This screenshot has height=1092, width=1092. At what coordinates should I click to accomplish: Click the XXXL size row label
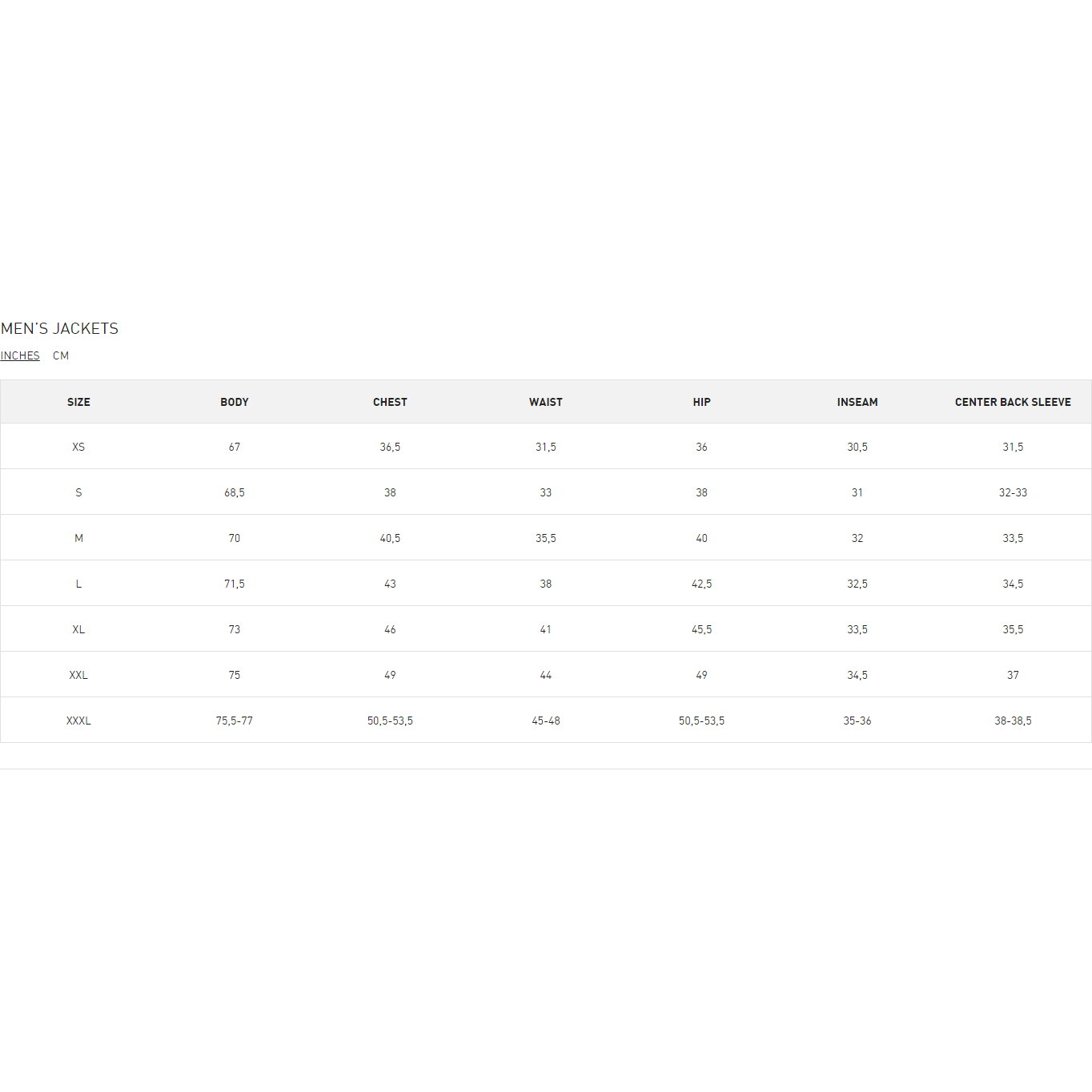click(78, 721)
